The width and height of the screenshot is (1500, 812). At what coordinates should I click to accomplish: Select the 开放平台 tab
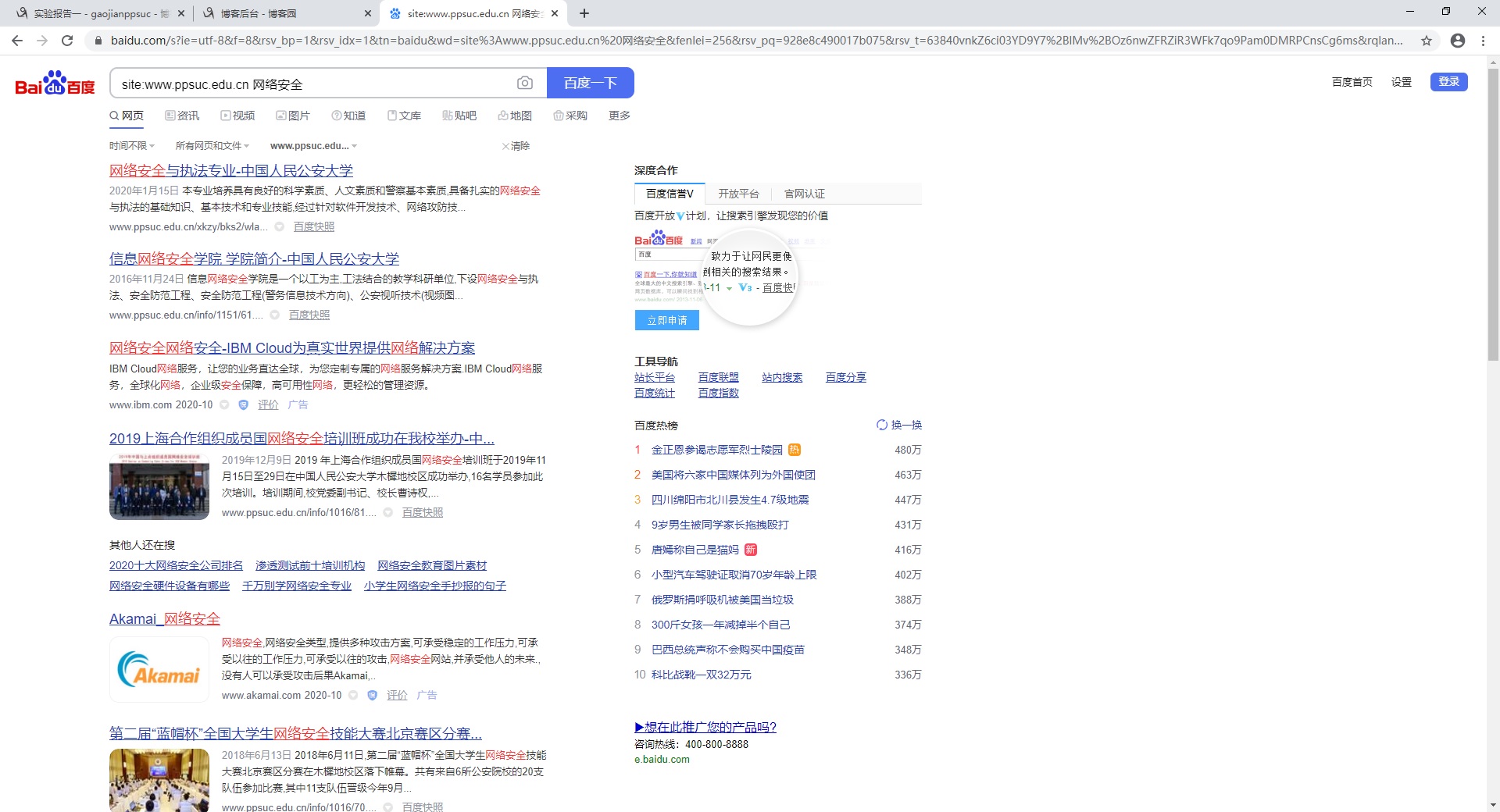click(738, 194)
